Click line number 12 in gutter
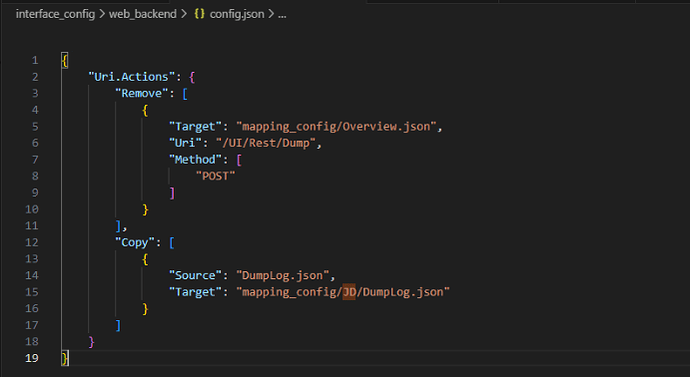This screenshot has width=690, height=377. click(32, 242)
